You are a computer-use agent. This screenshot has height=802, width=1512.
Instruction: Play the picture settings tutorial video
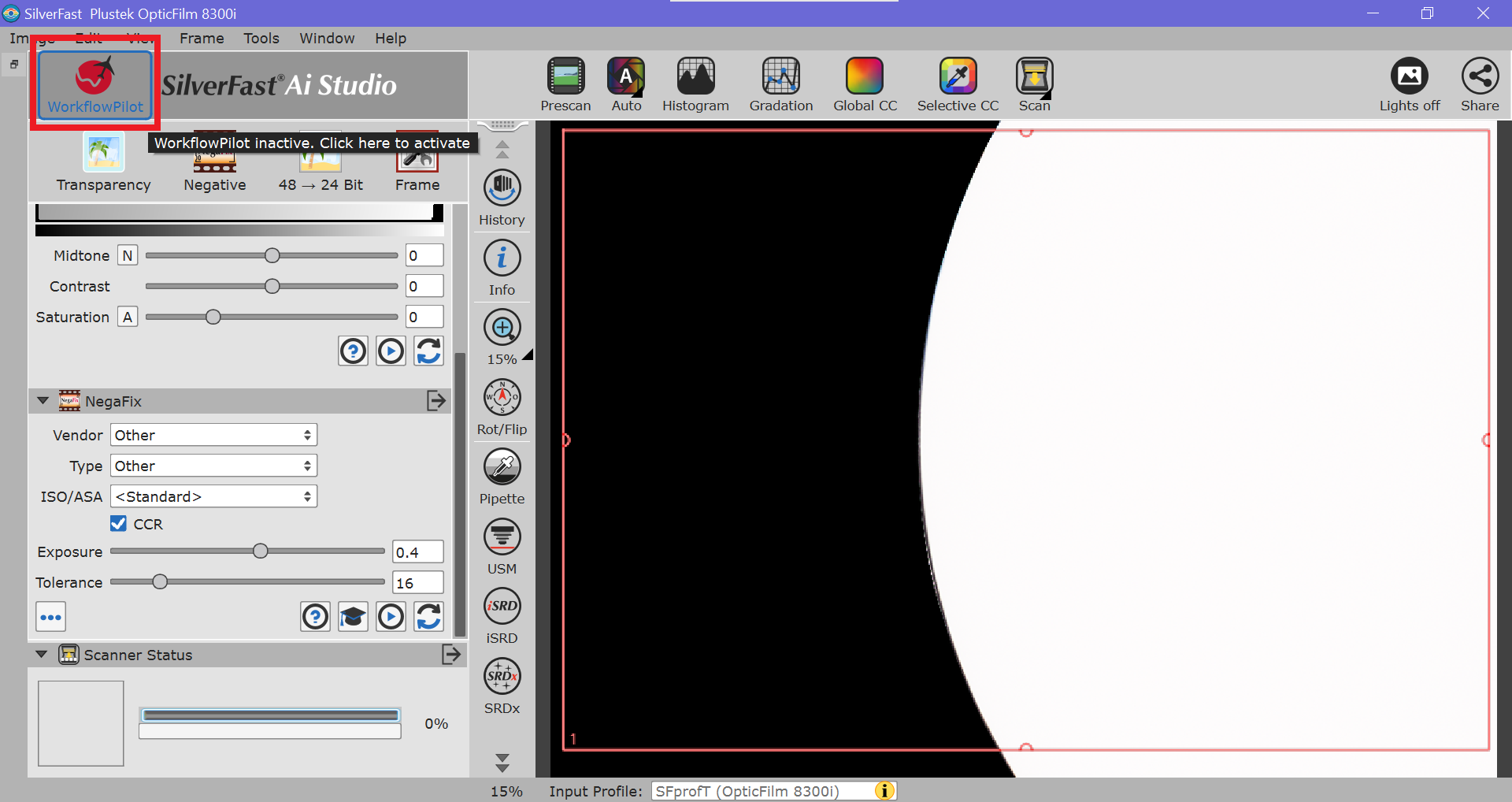pos(391,351)
